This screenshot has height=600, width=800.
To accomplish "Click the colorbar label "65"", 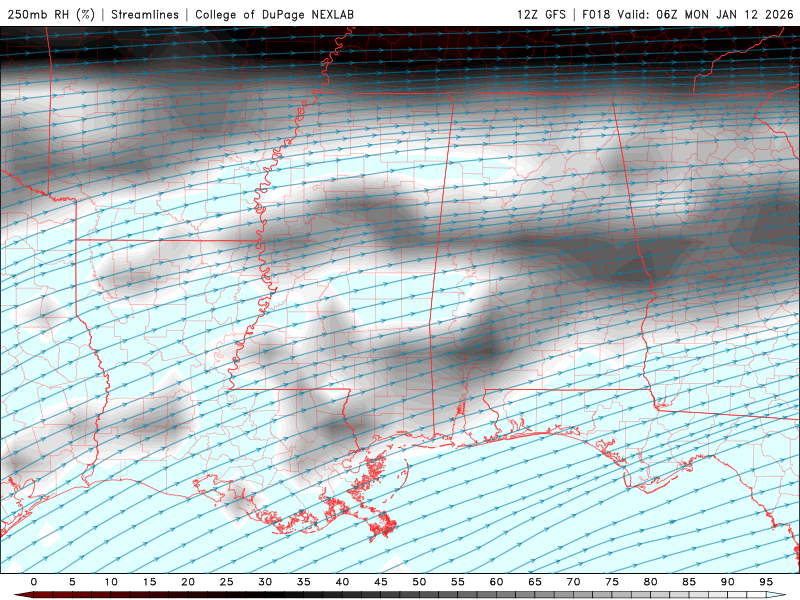I will pos(535,582).
